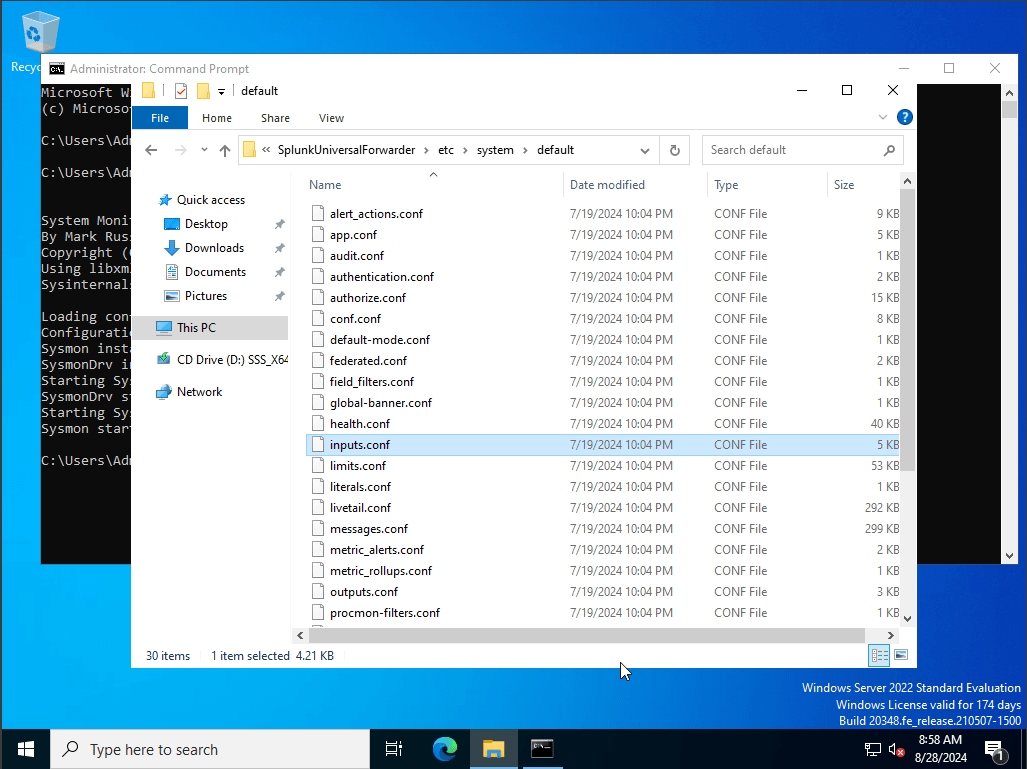Select the alert_actions.conf file icon
1027x769 pixels.
[318, 214]
